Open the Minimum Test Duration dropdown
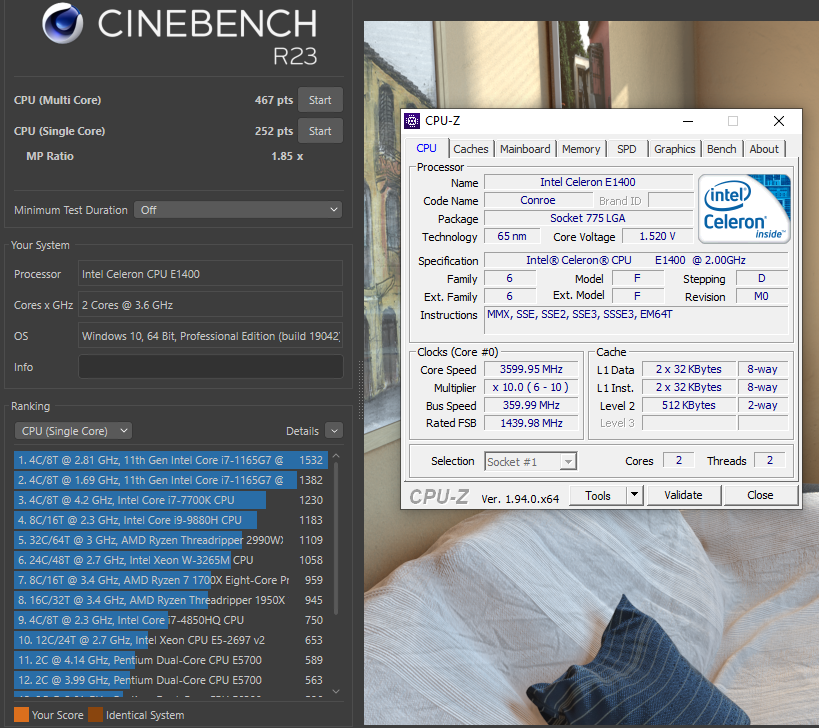The height and width of the screenshot is (728, 819). click(x=237, y=210)
